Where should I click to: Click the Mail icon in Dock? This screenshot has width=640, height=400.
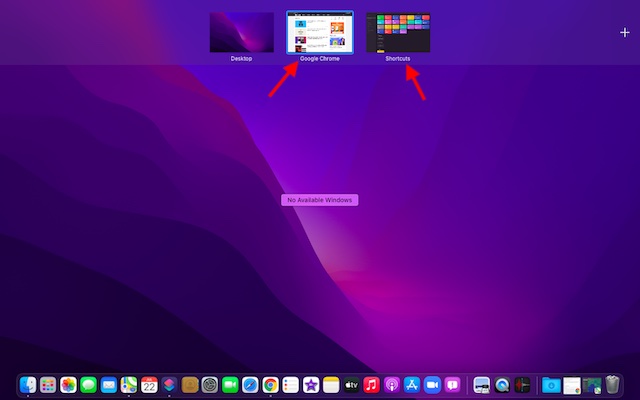coord(109,384)
